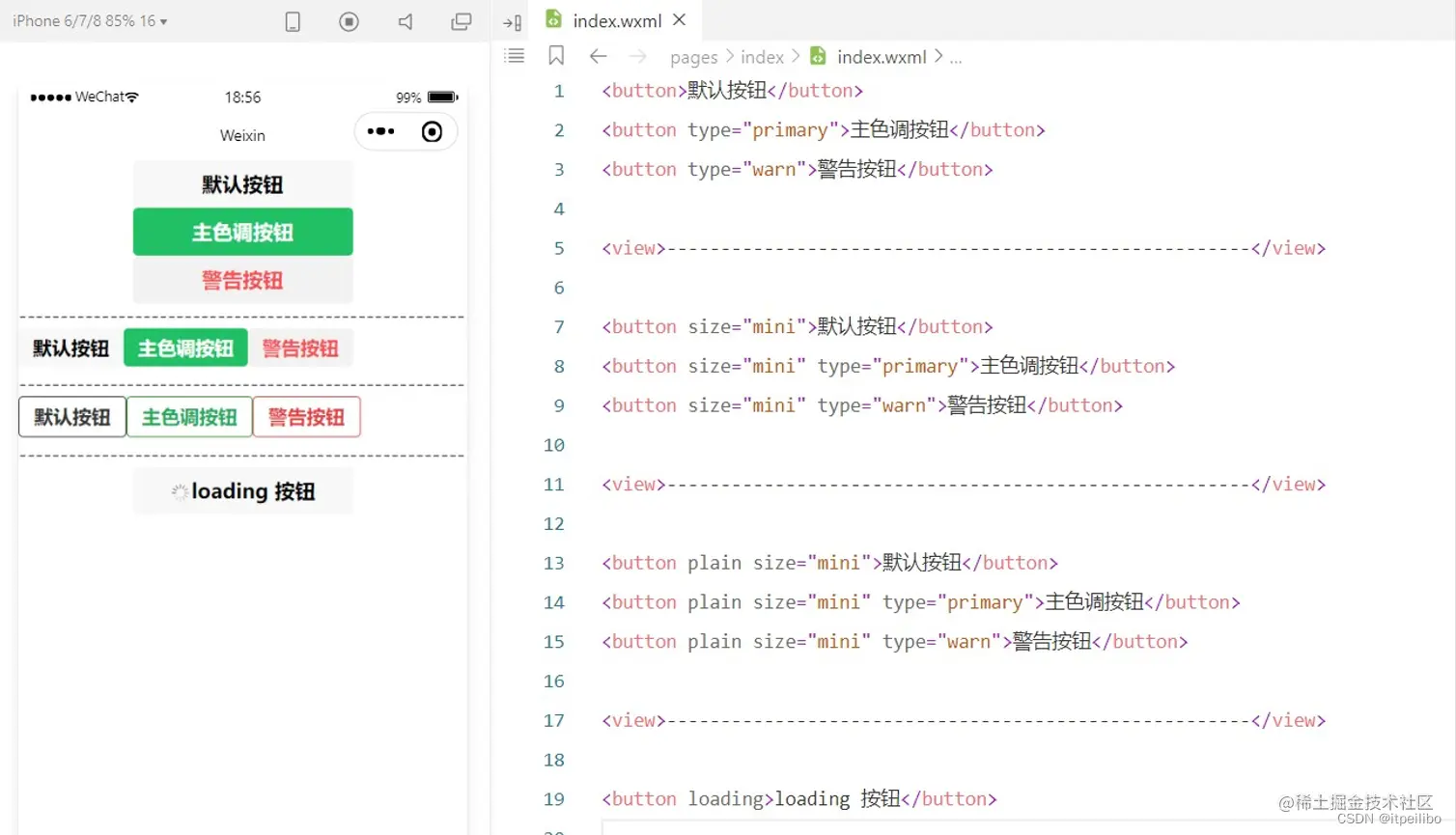Click 'warn' value on code line 15
The image size is (1456, 835).
click(968, 642)
